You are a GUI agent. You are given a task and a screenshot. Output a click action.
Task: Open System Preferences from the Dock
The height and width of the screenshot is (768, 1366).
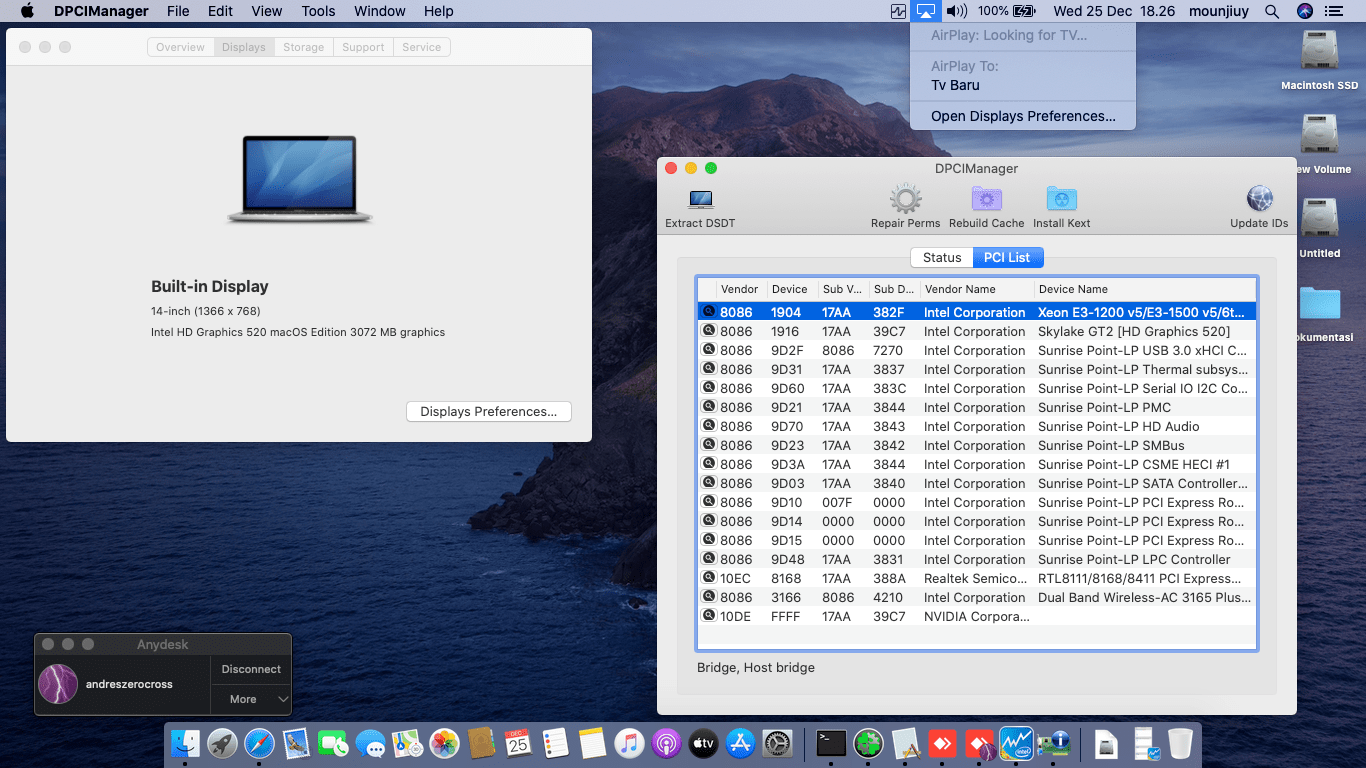click(777, 743)
